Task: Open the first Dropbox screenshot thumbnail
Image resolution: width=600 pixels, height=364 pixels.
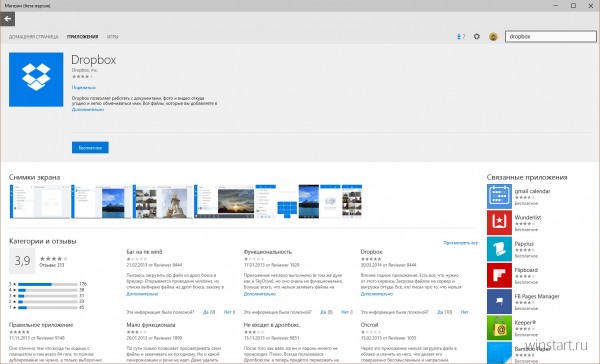Action: click(x=40, y=202)
